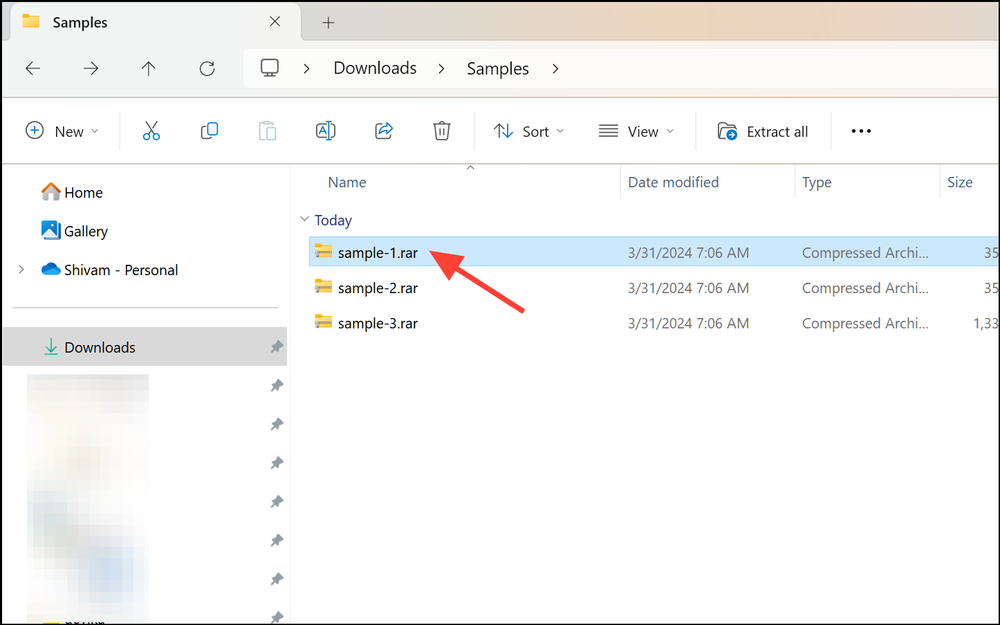1000x625 pixels.
Task: Sort files by the Name column header
Action: [347, 182]
